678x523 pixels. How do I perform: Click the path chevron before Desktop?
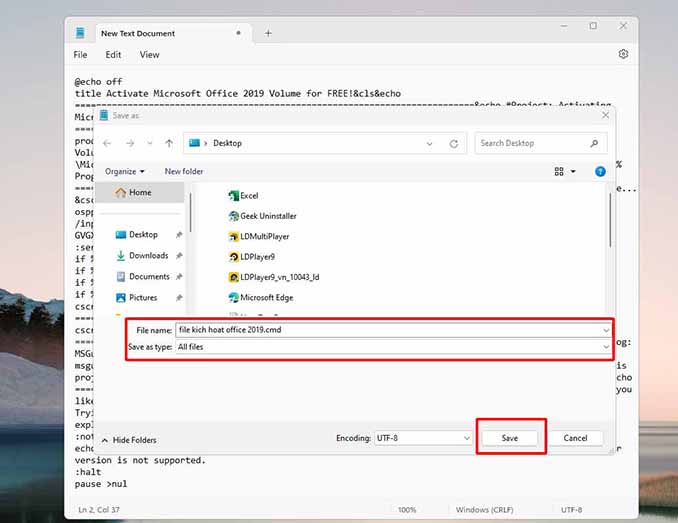point(205,143)
